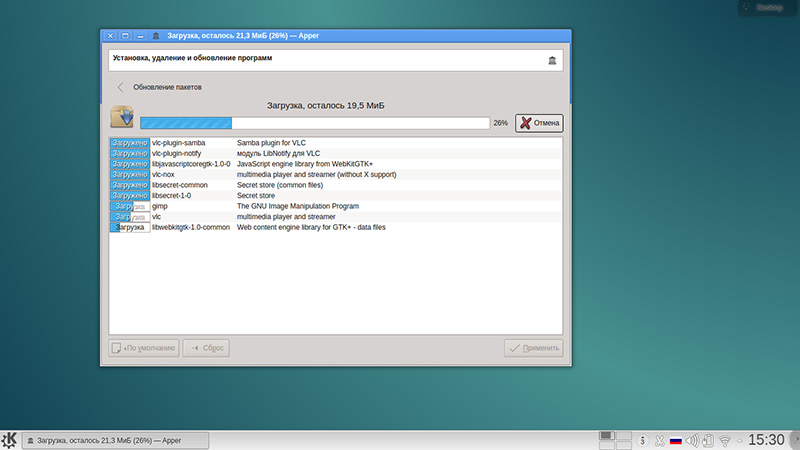Click the Russian flag keyboard layout indicator
The image size is (800, 450).
point(676,440)
